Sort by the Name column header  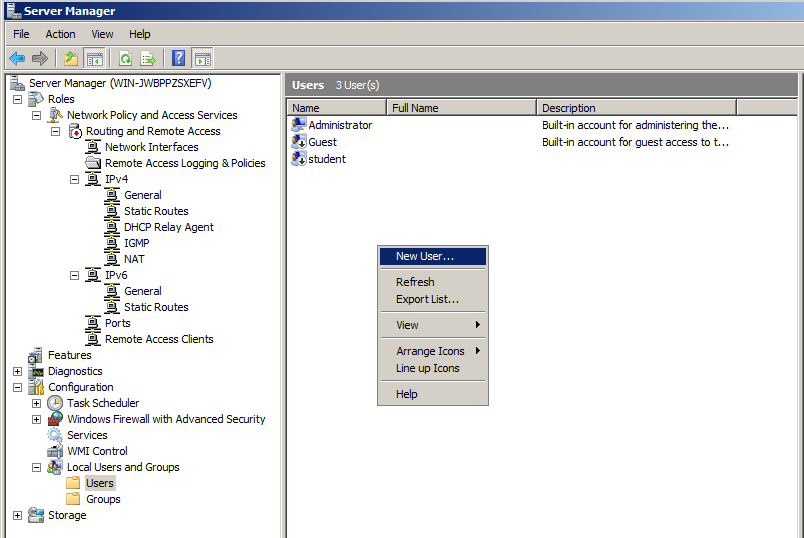click(336, 108)
